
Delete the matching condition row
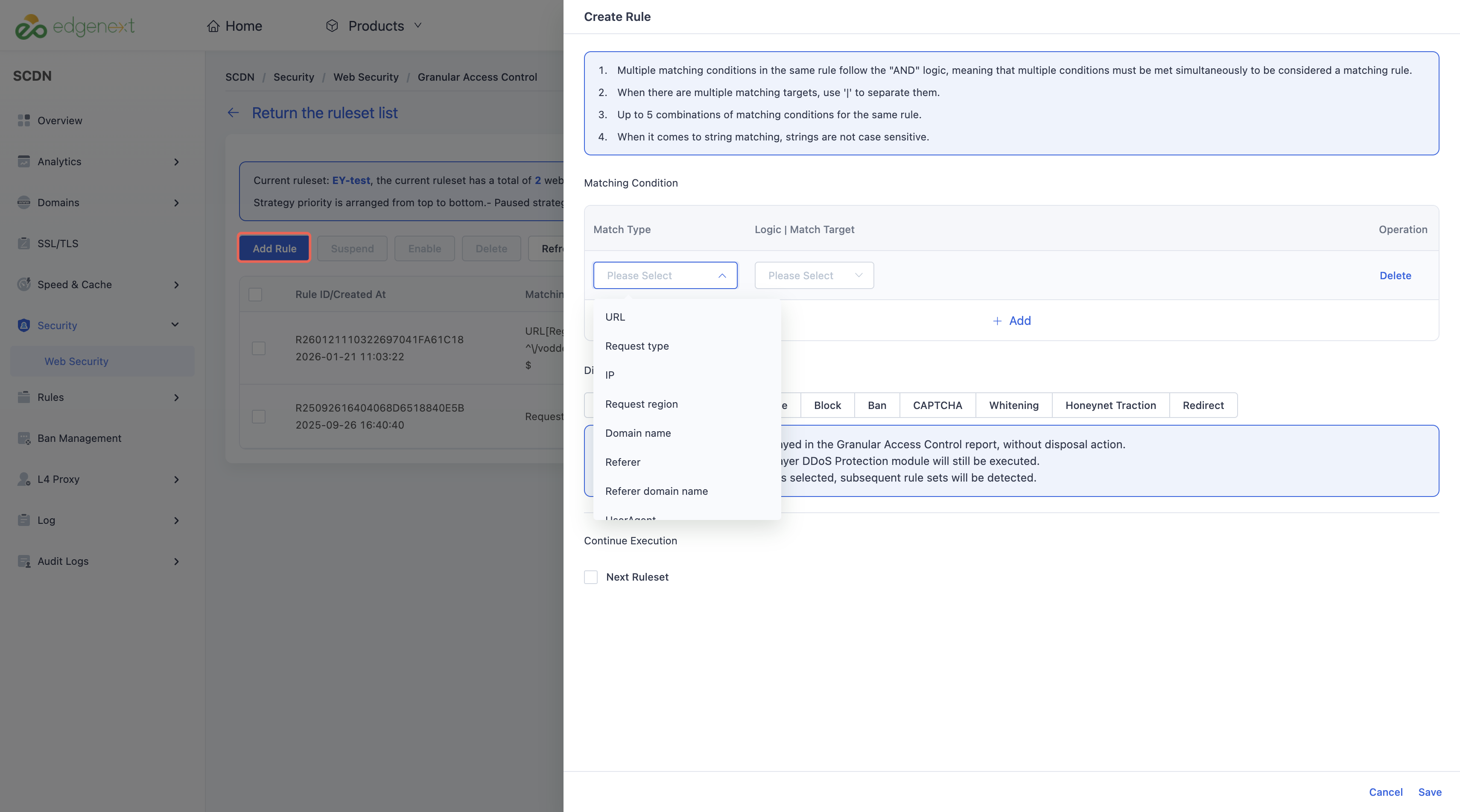pos(1396,275)
